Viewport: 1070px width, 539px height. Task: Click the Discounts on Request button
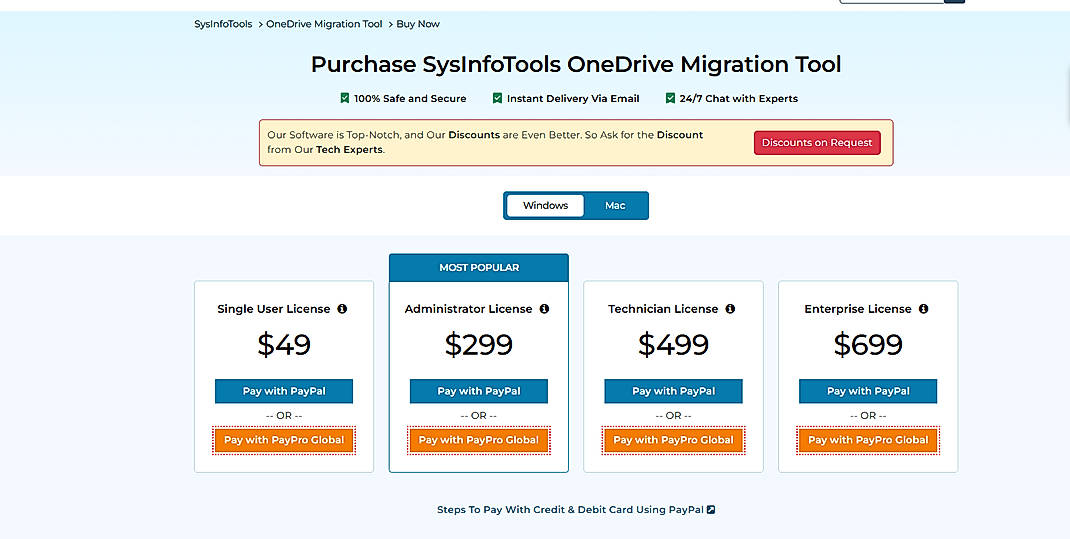(817, 143)
